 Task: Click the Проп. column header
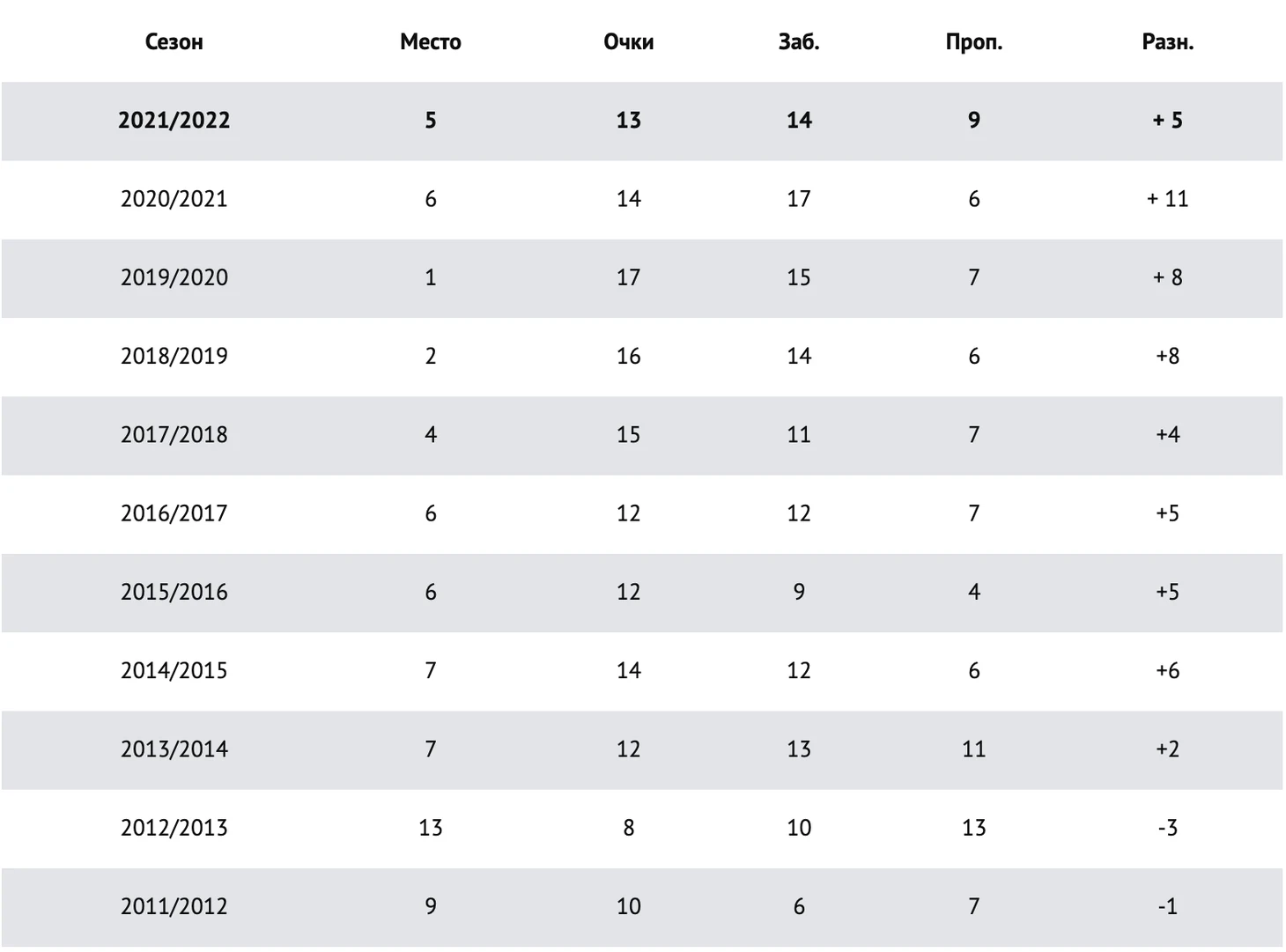(973, 42)
